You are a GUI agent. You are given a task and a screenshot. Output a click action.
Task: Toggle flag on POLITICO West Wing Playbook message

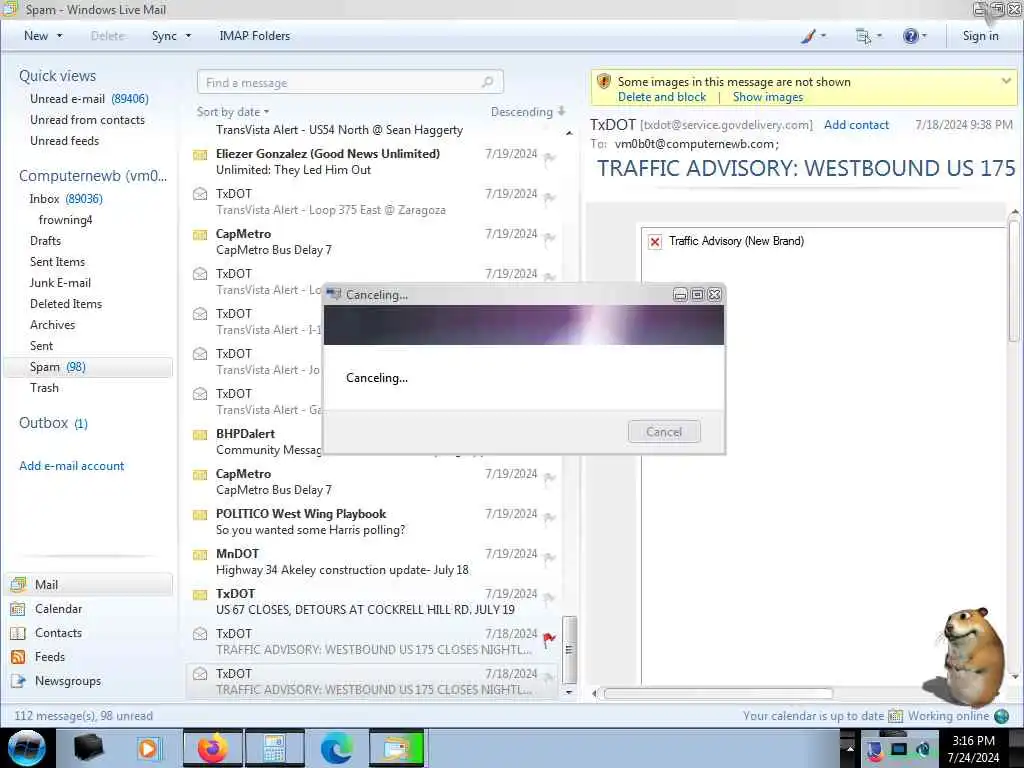[549, 518]
